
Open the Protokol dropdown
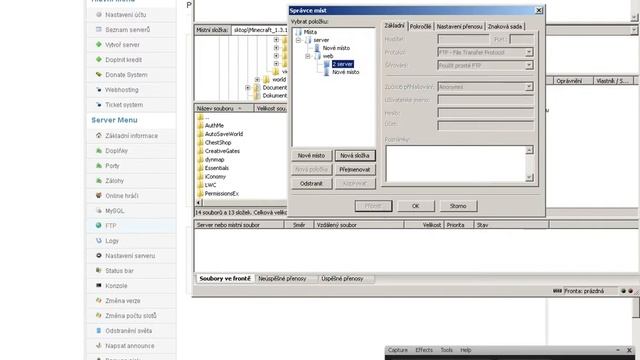click(529, 52)
